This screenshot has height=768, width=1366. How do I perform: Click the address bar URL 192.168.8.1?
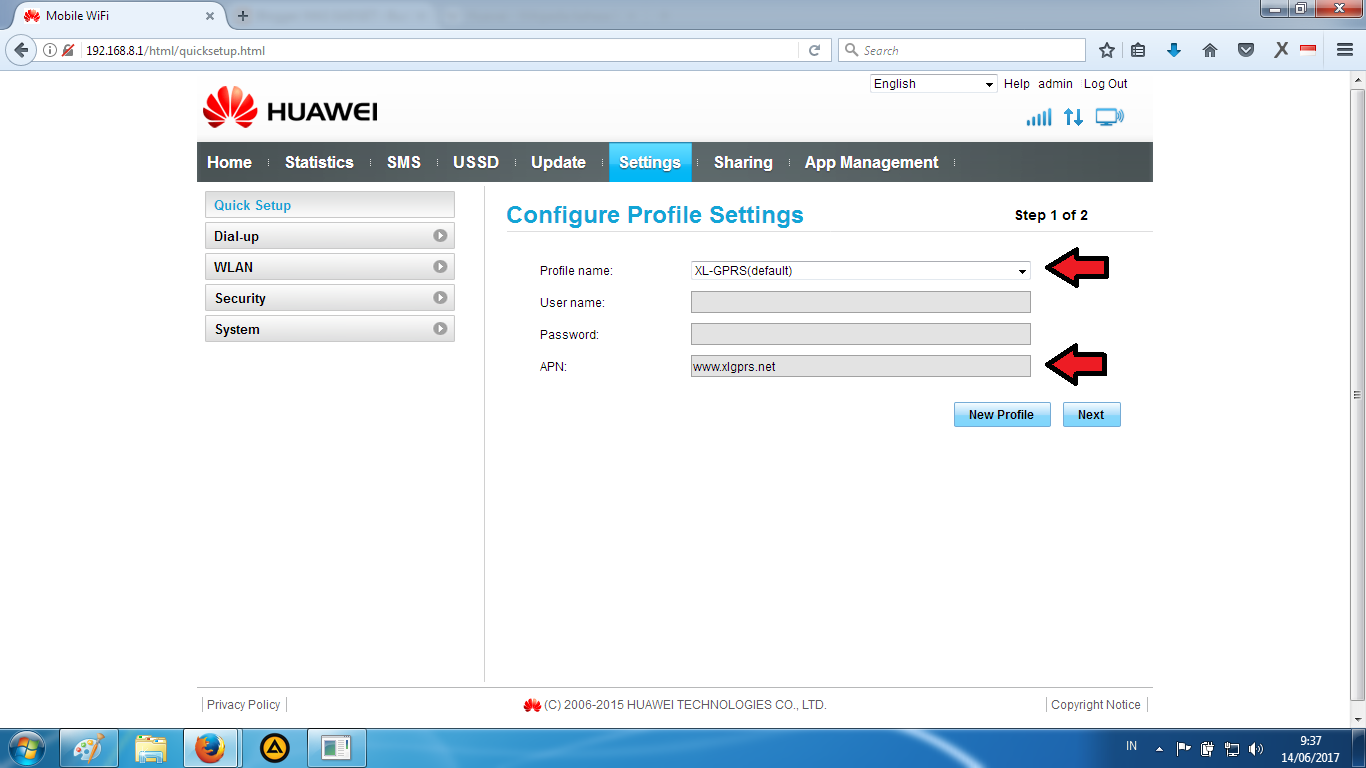tap(175, 50)
